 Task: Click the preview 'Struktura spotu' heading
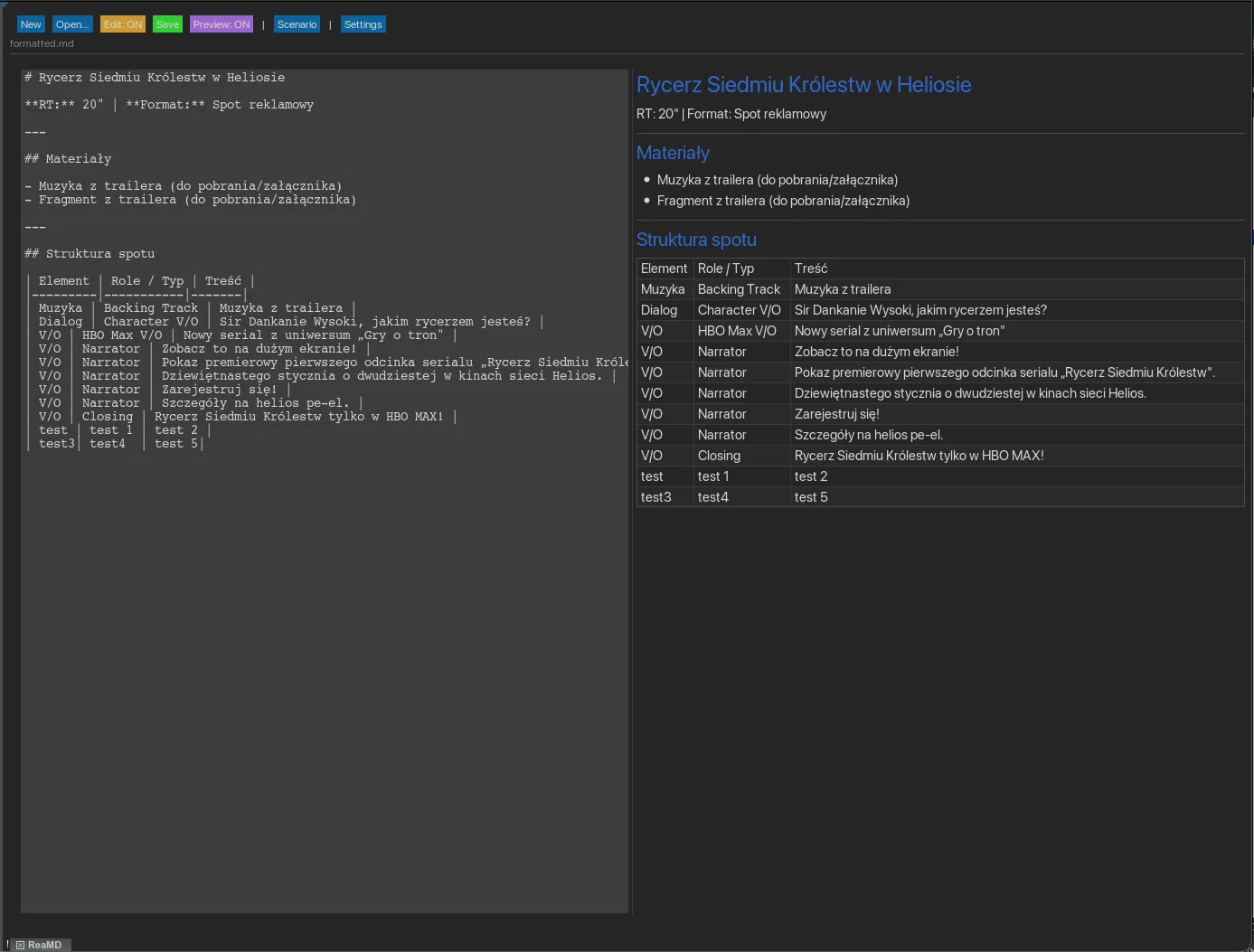click(696, 240)
